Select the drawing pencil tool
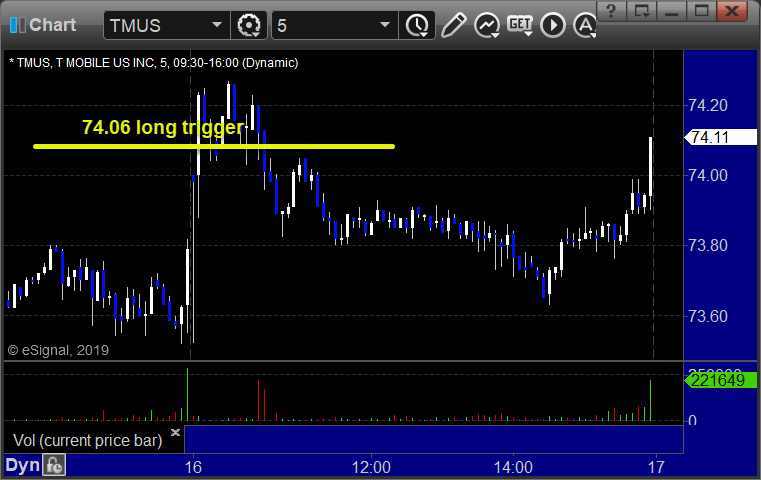The height and width of the screenshot is (480, 761). [x=453, y=25]
